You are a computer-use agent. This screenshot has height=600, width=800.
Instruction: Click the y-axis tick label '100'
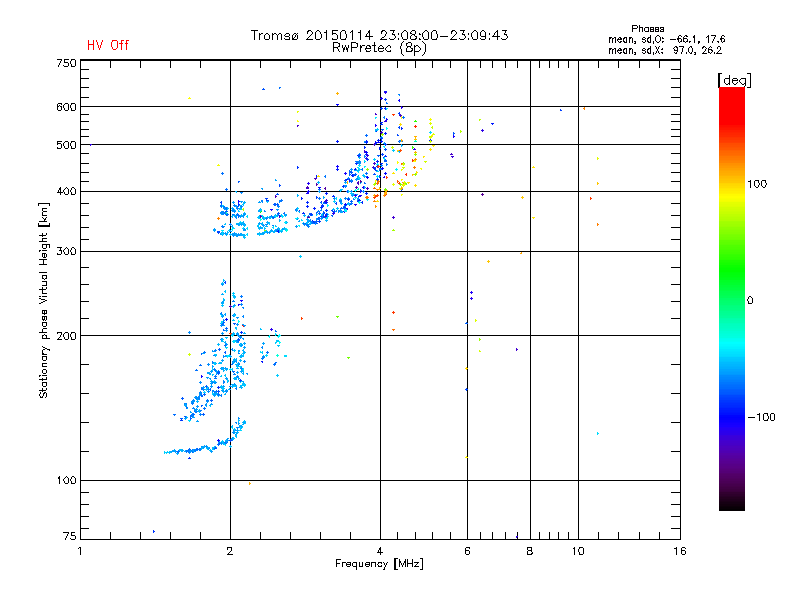tap(66, 480)
